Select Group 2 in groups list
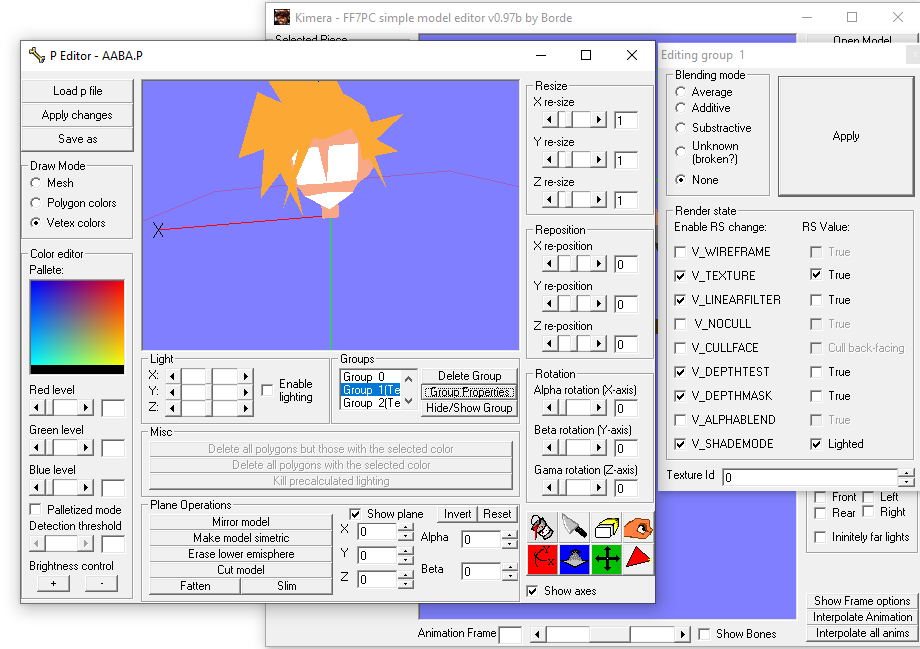 370,403
